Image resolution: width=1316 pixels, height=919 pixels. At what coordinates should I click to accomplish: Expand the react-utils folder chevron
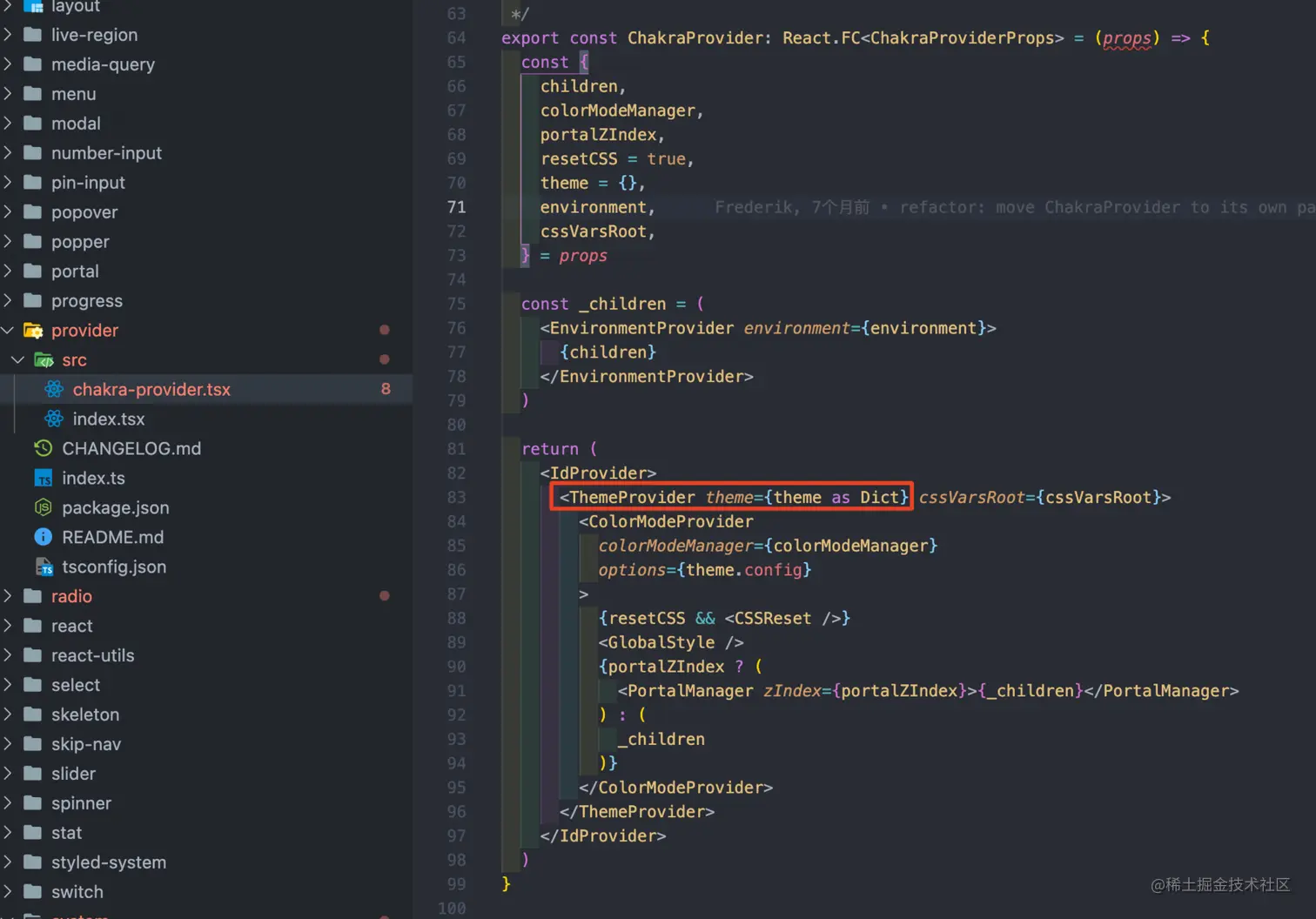tap(8, 656)
